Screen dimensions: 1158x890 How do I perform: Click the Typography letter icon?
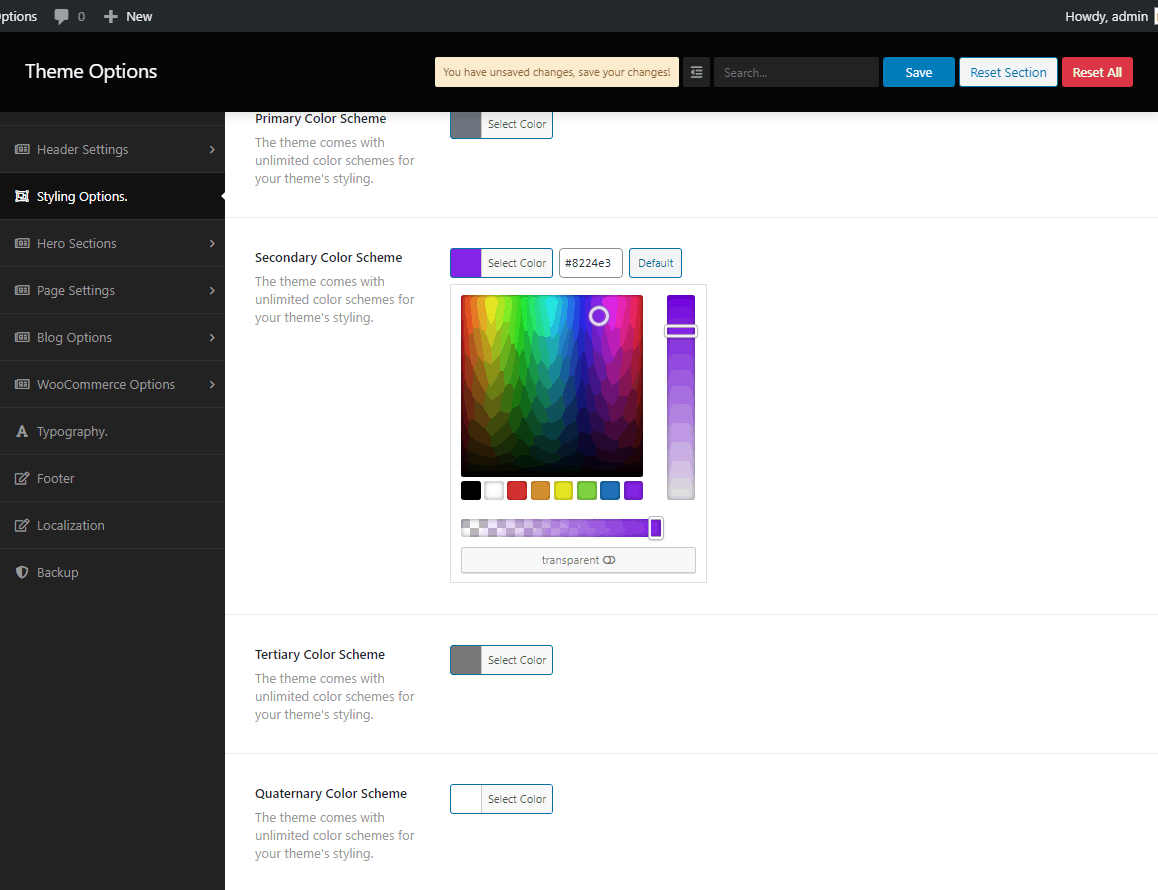point(22,431)
